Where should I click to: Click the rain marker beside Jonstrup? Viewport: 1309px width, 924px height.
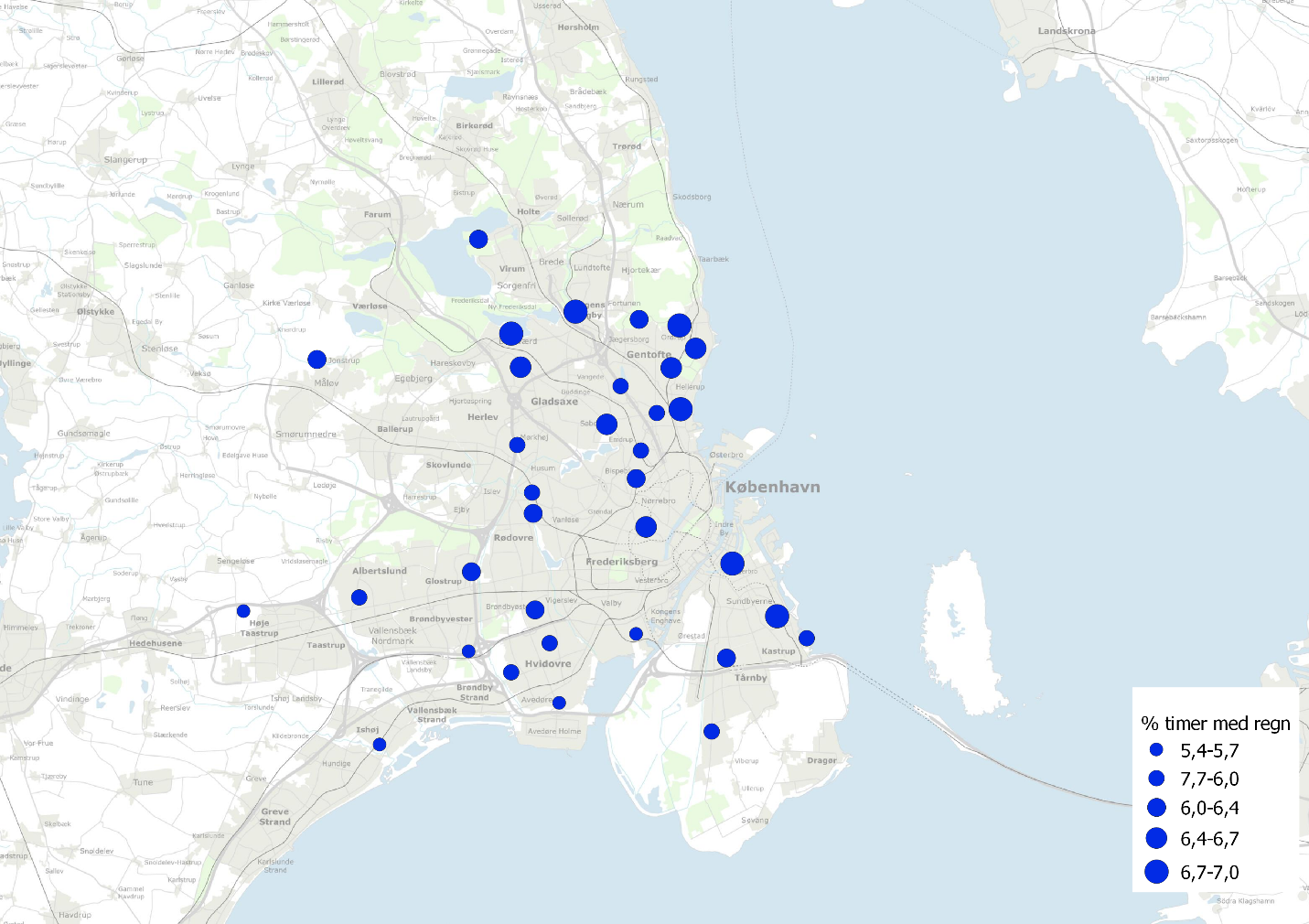[x=317, y=360]
